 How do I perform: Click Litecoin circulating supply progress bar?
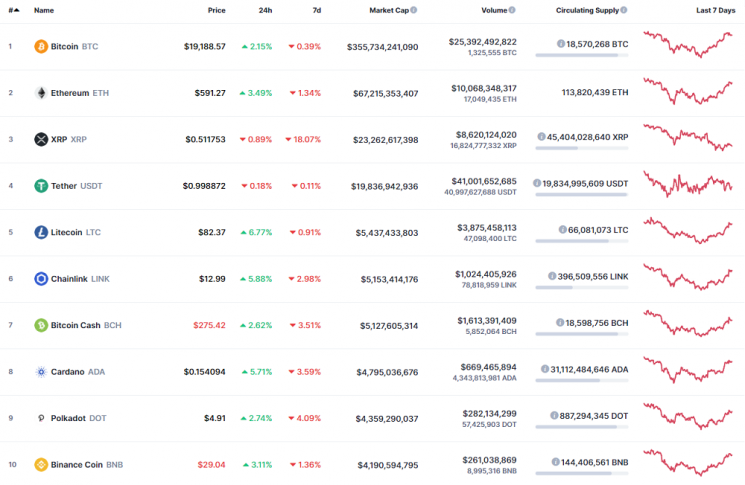pos(582,241)
